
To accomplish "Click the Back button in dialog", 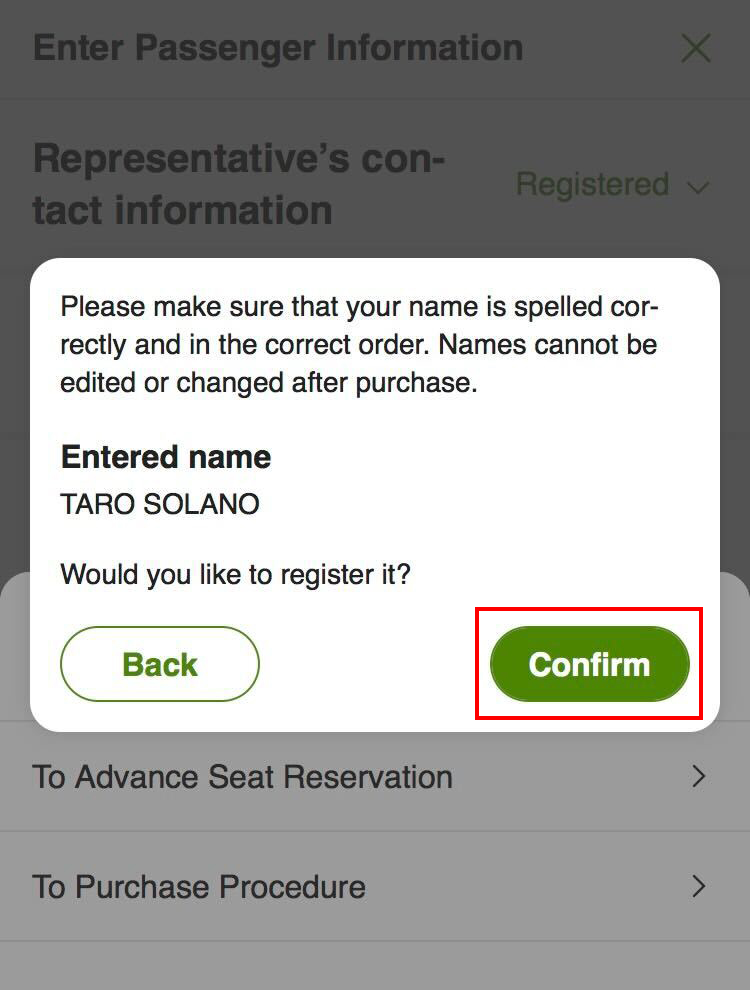I will tap(160, 664).
